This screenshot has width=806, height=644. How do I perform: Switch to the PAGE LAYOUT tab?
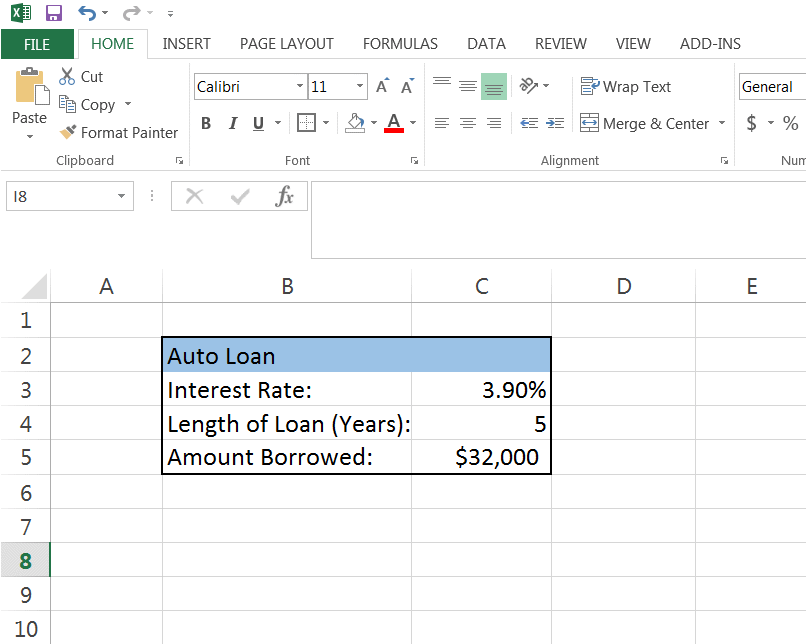click(x=286, y=44)
